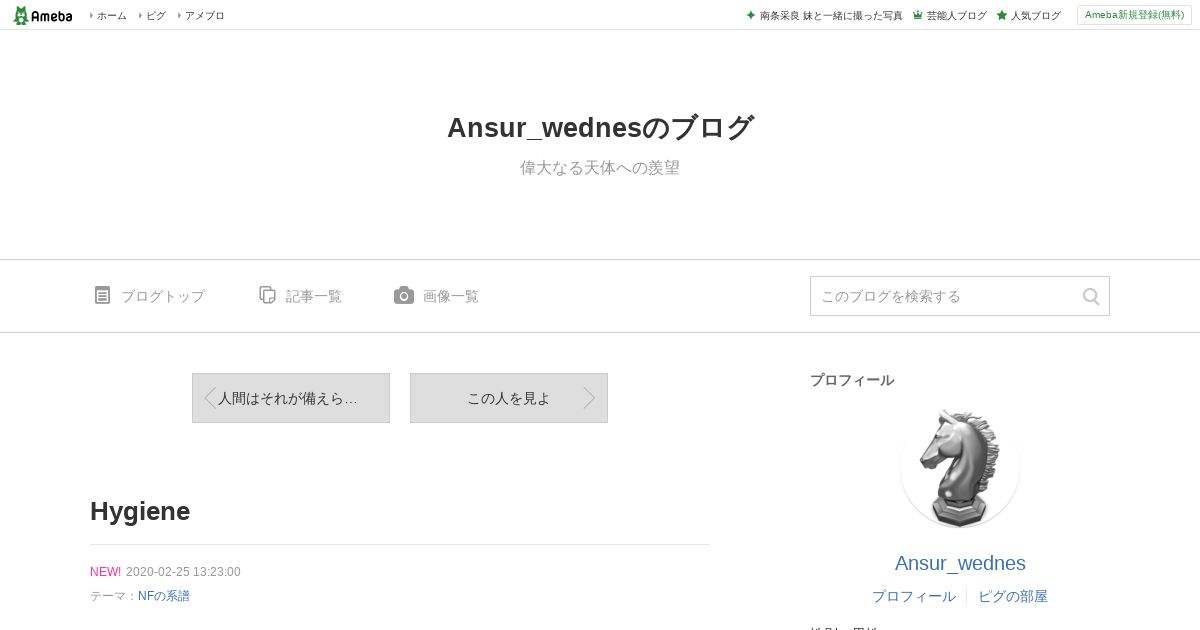
Task: Go to next article この人を見よ
Action: pos(509,398)
